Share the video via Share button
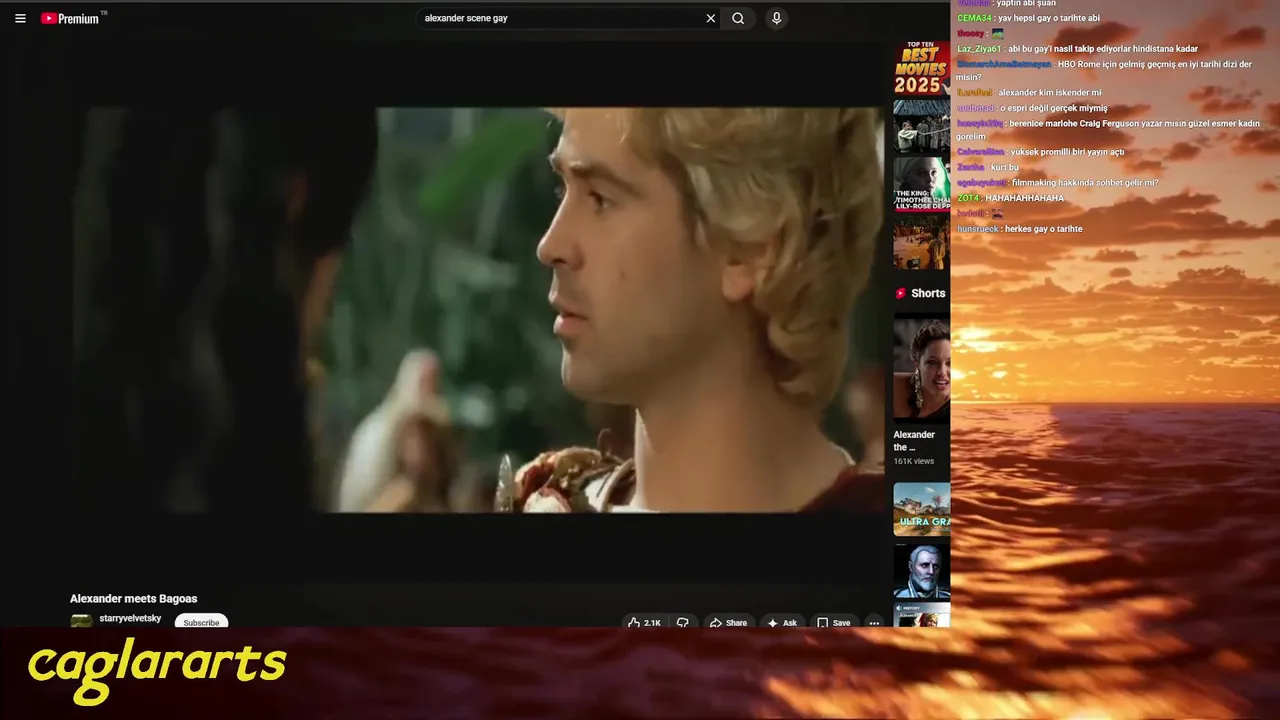 (x=728, y=622)
